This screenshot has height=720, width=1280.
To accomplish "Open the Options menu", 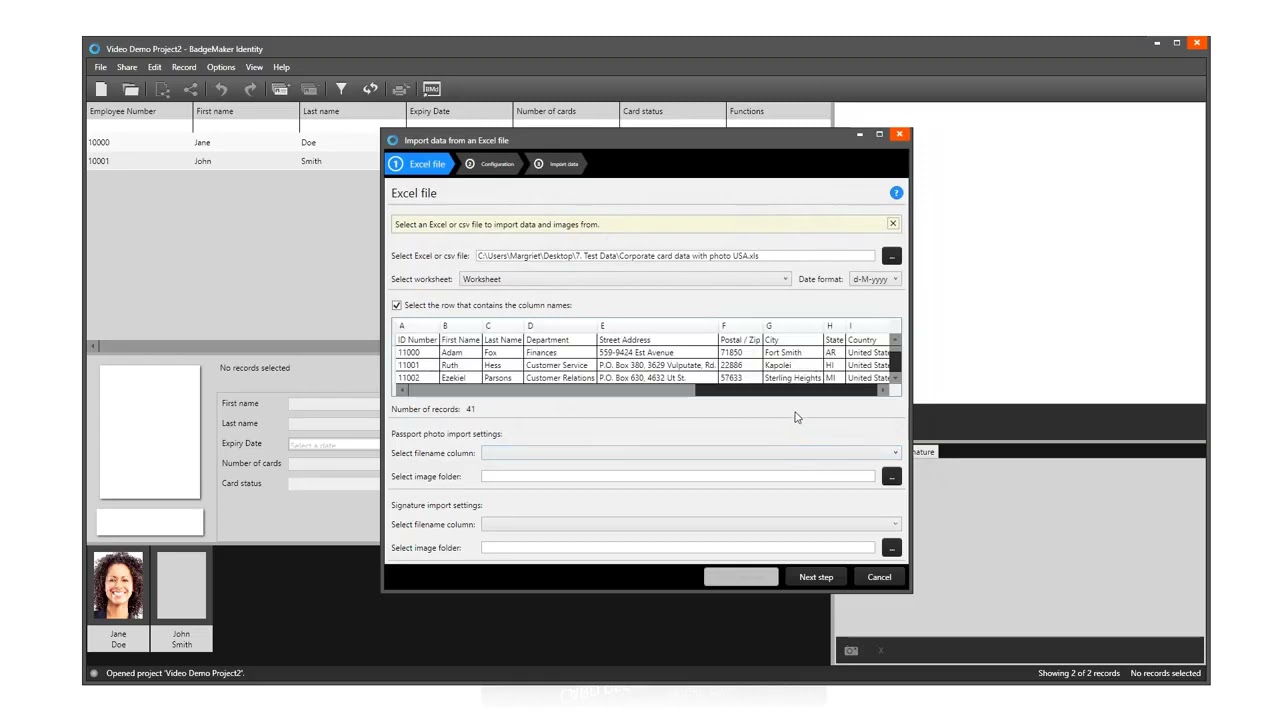I will [221, 67].
